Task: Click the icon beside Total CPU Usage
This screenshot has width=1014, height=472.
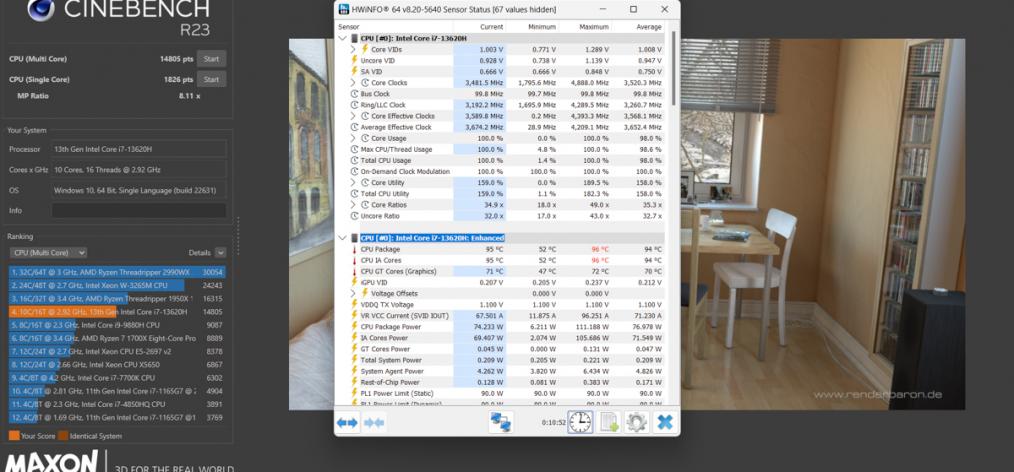Action: point(354,160)
